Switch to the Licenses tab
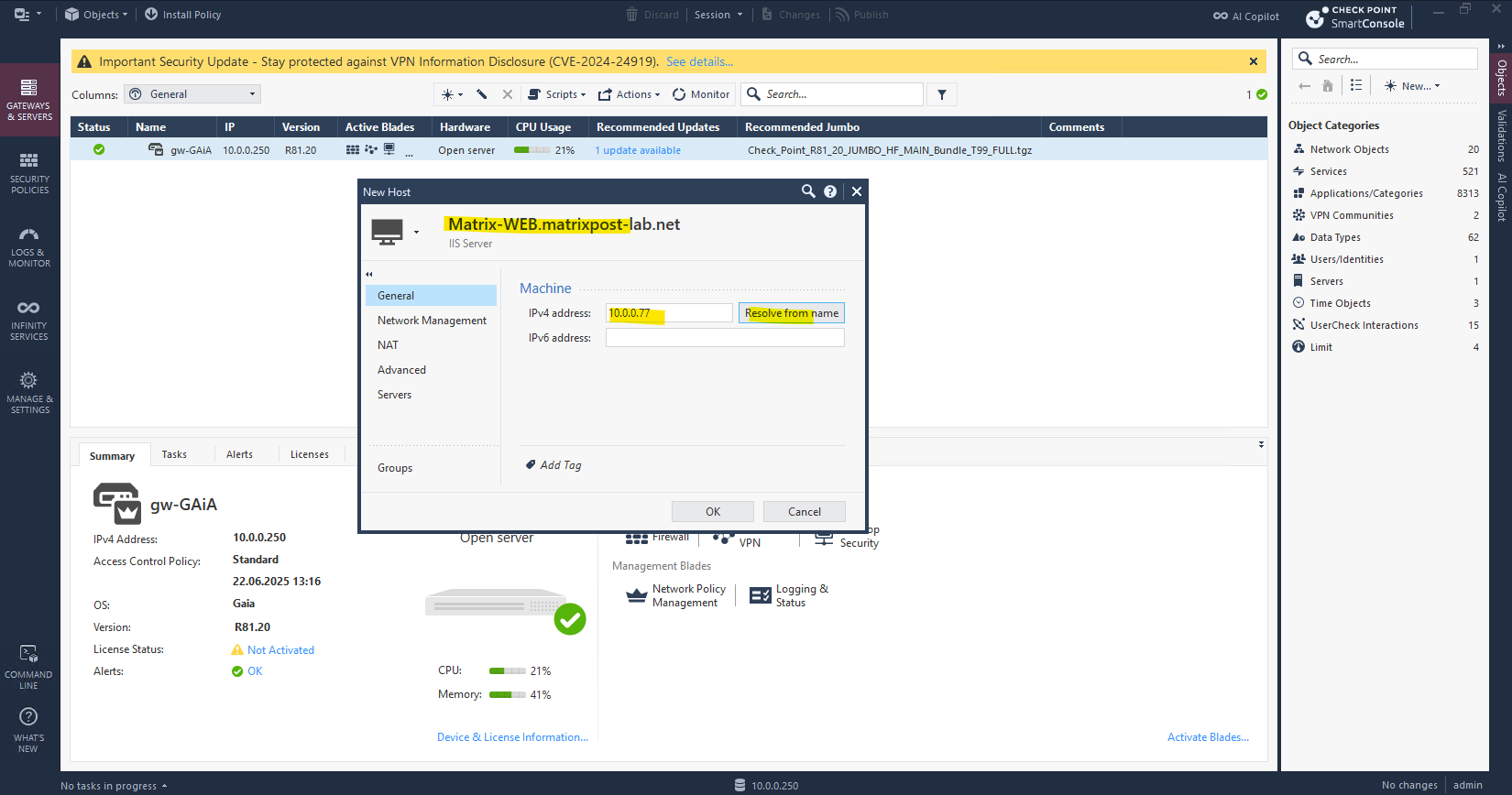The width and height of the screenshot is (1512, 795). [309, 454]
